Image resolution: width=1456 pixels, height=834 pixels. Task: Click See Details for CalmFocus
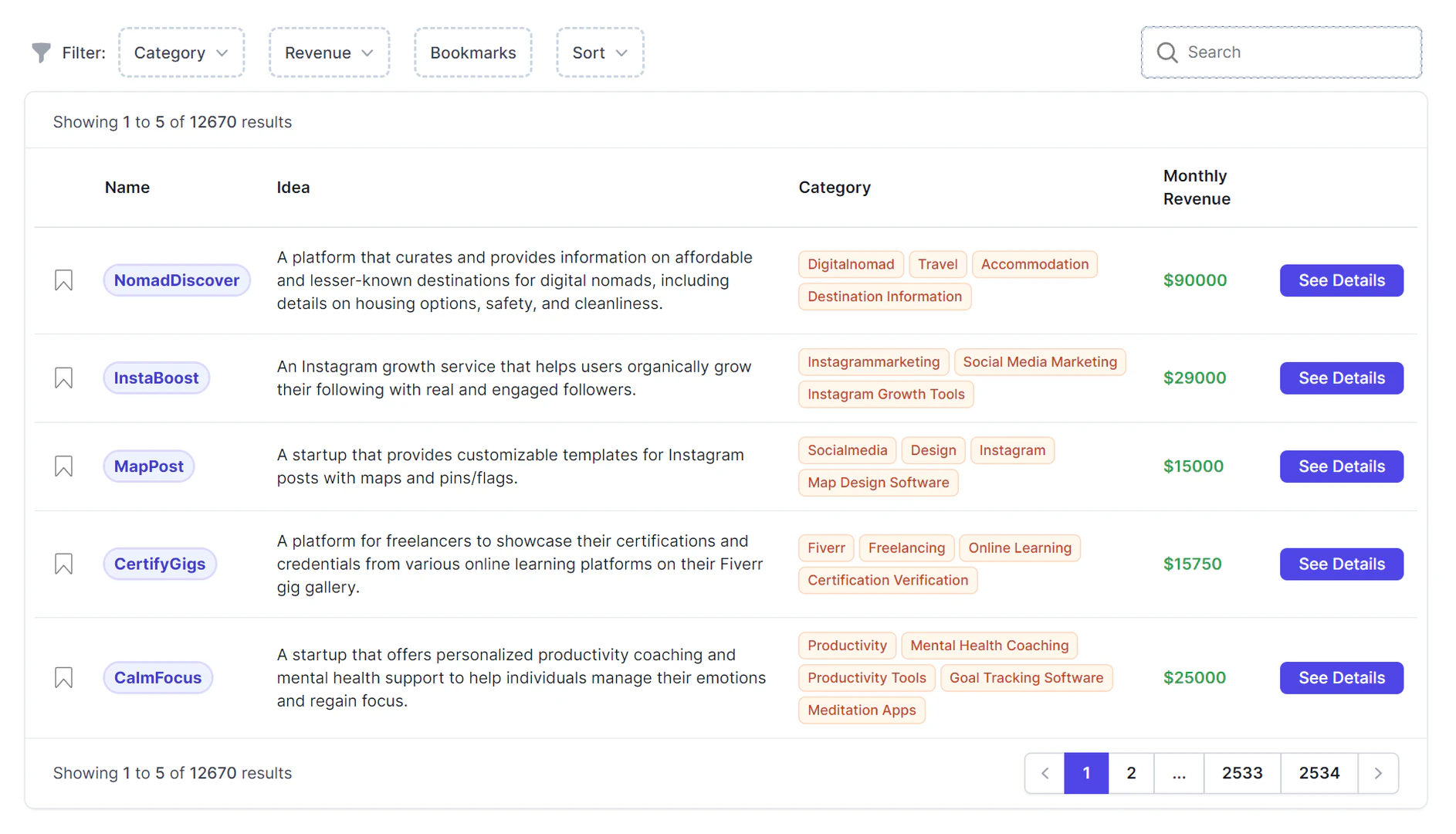click(x=1341, y=677)
